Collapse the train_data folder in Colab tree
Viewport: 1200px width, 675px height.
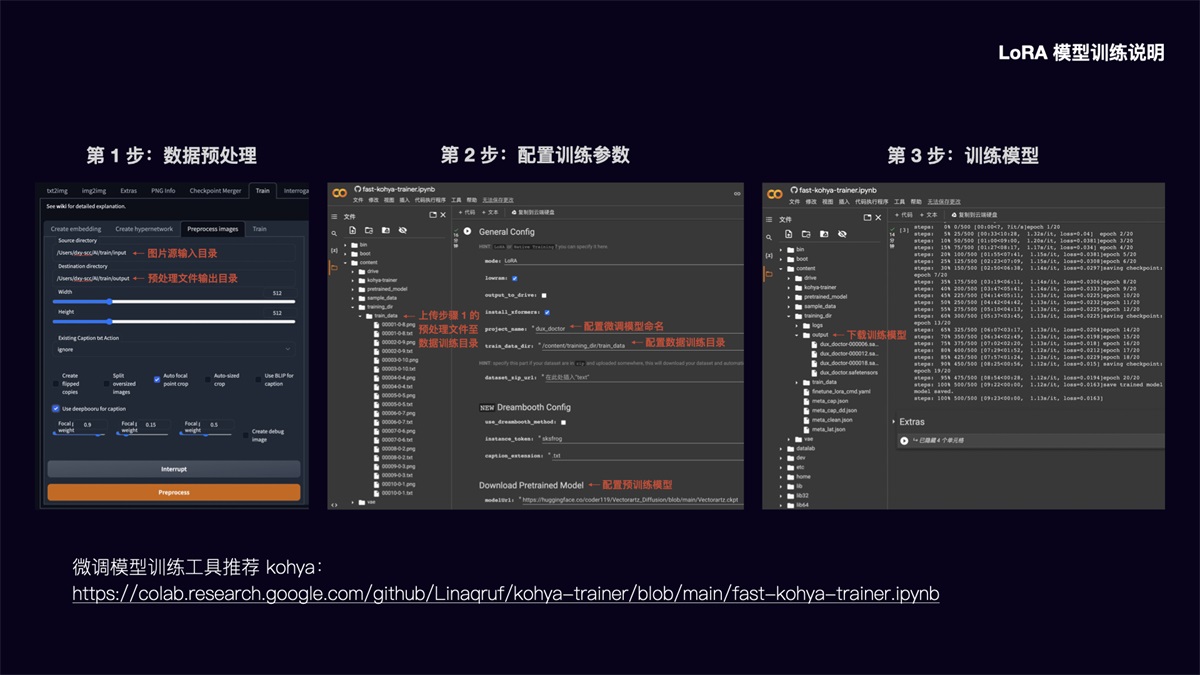[360, 316]
